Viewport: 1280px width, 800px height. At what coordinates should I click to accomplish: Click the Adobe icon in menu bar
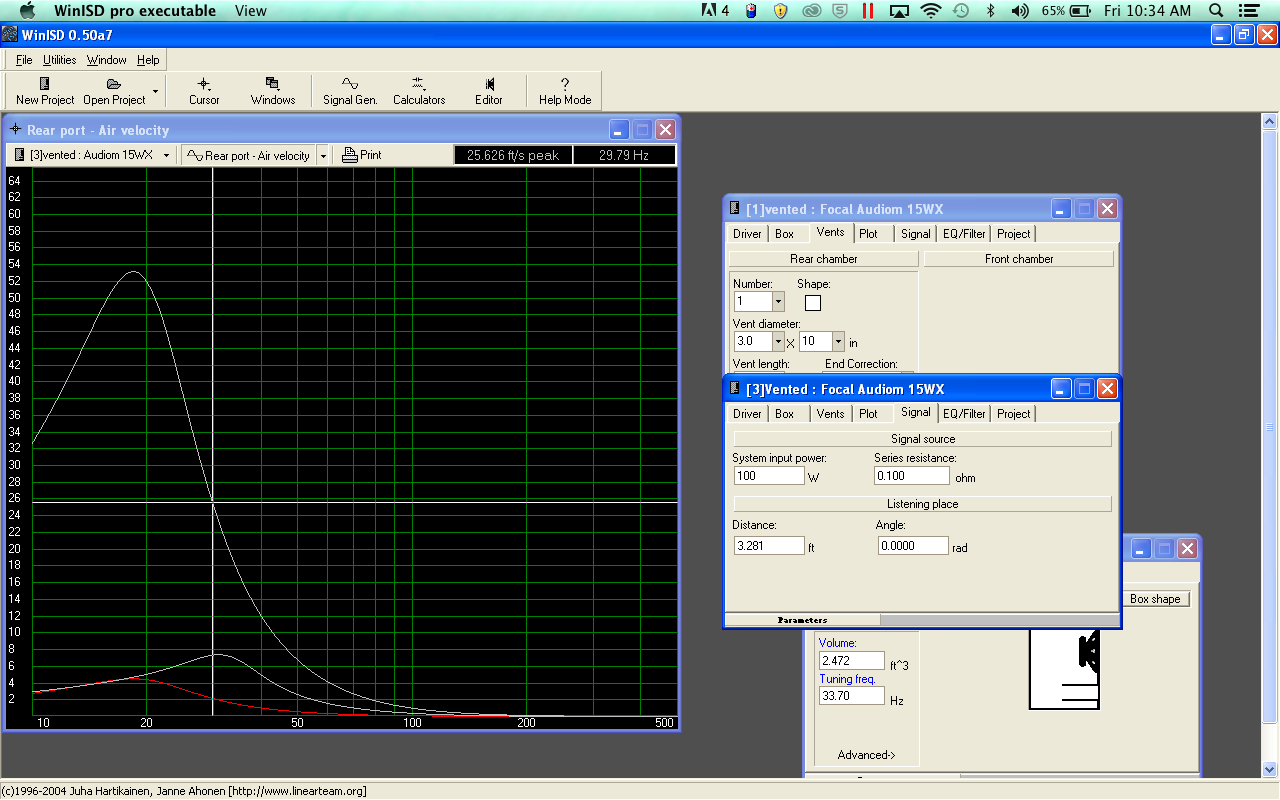coord(717,11)
